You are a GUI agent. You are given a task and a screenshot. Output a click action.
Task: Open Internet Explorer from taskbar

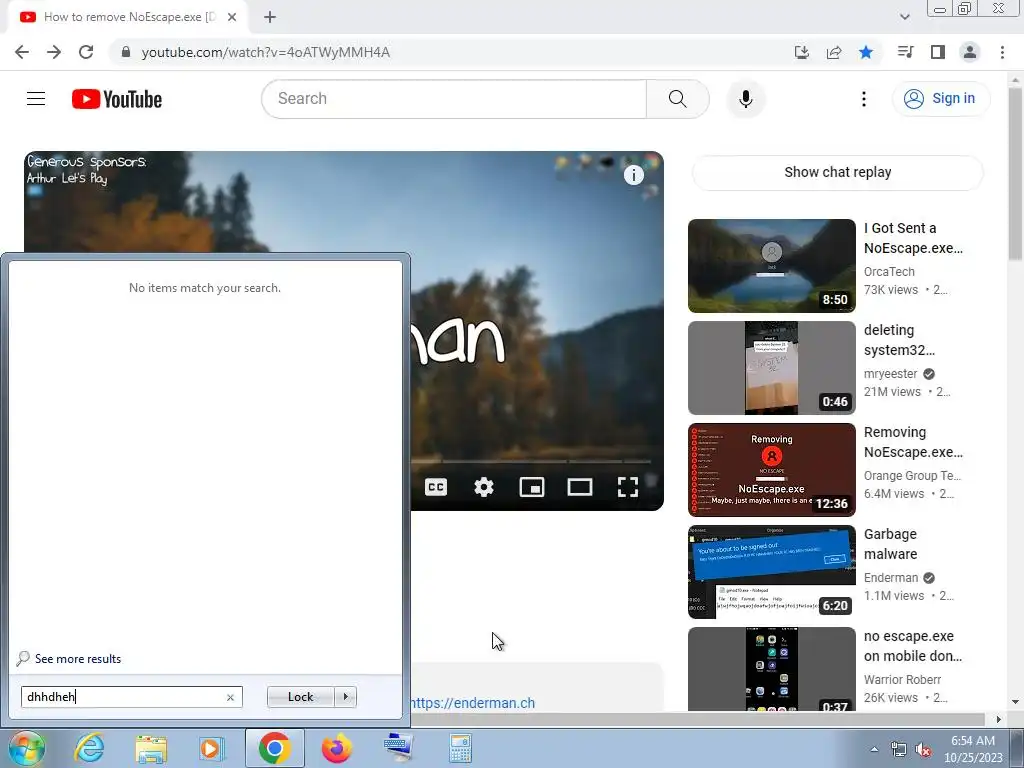89,748
